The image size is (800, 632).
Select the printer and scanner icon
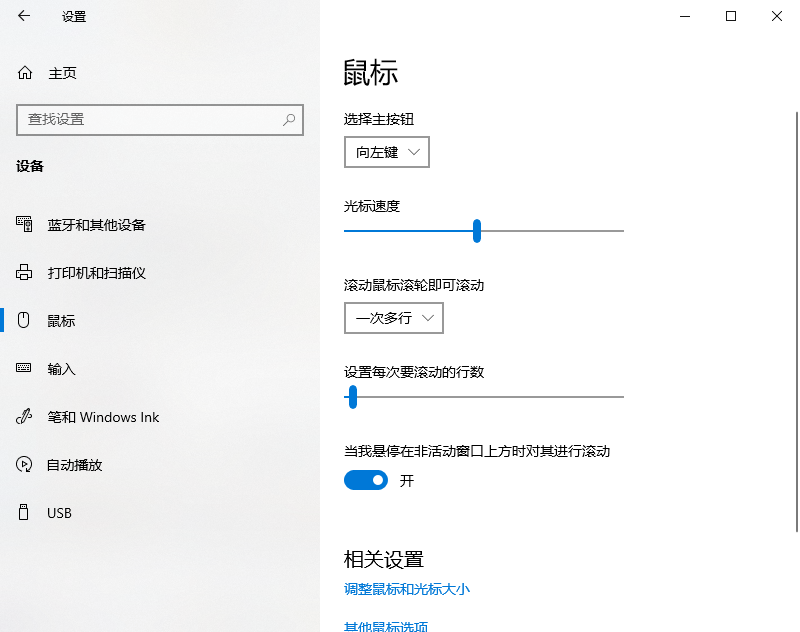pos(22,272)
